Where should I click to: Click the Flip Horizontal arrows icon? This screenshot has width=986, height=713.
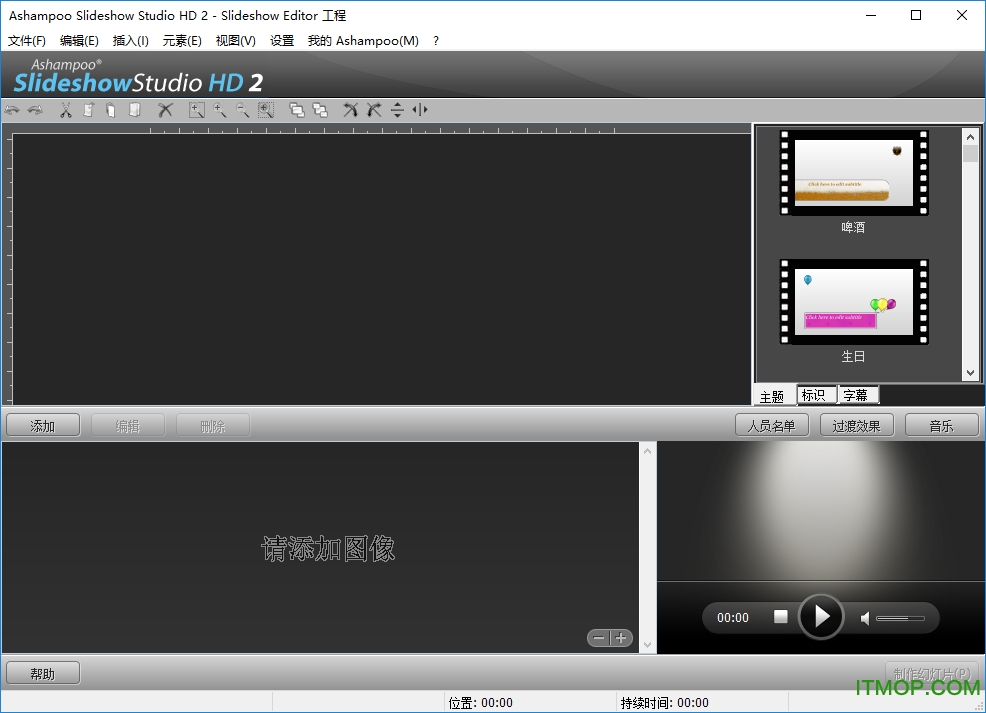(420, 110)
